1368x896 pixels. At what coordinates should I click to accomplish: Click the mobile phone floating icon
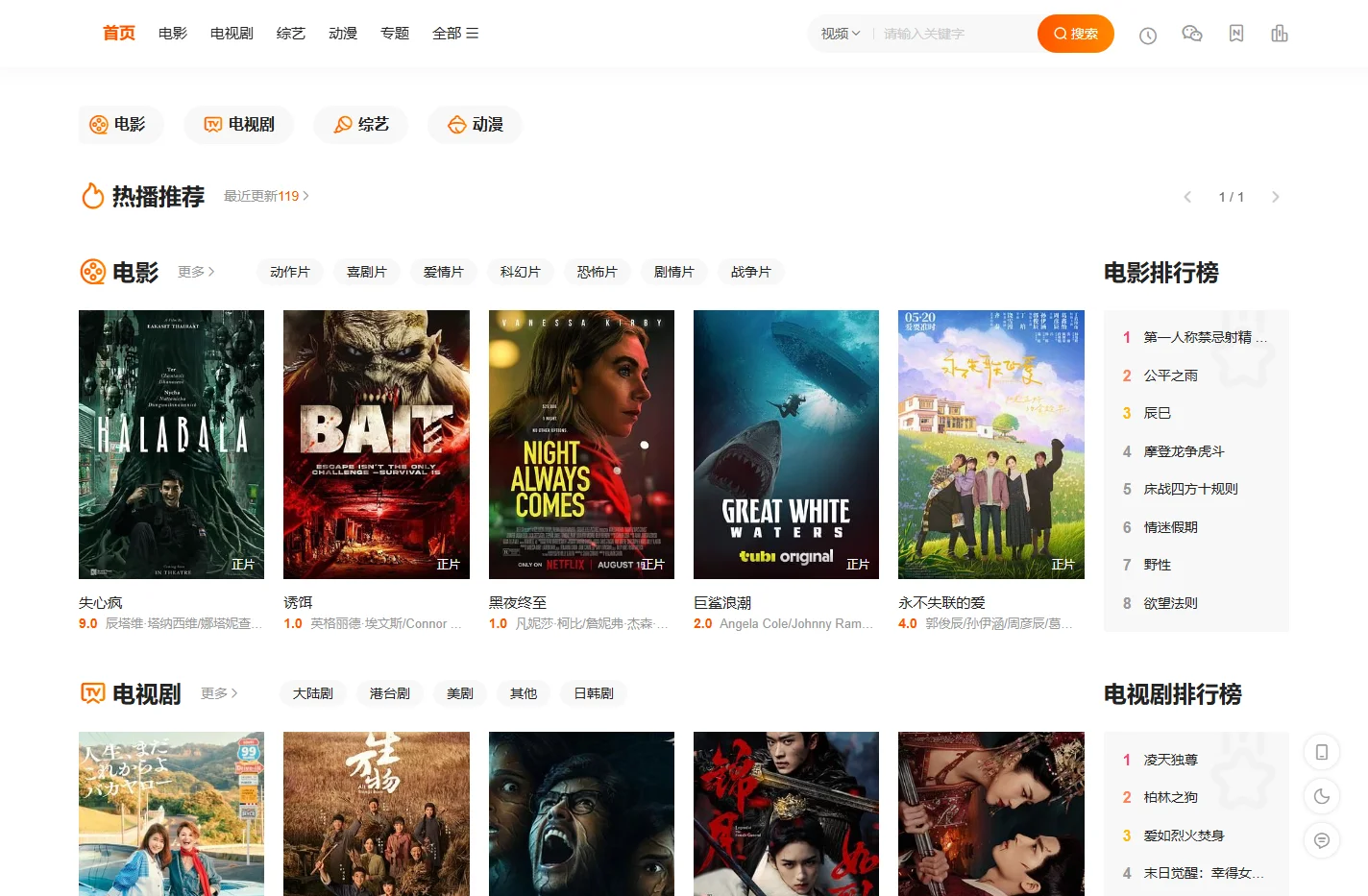(1322, 752)
